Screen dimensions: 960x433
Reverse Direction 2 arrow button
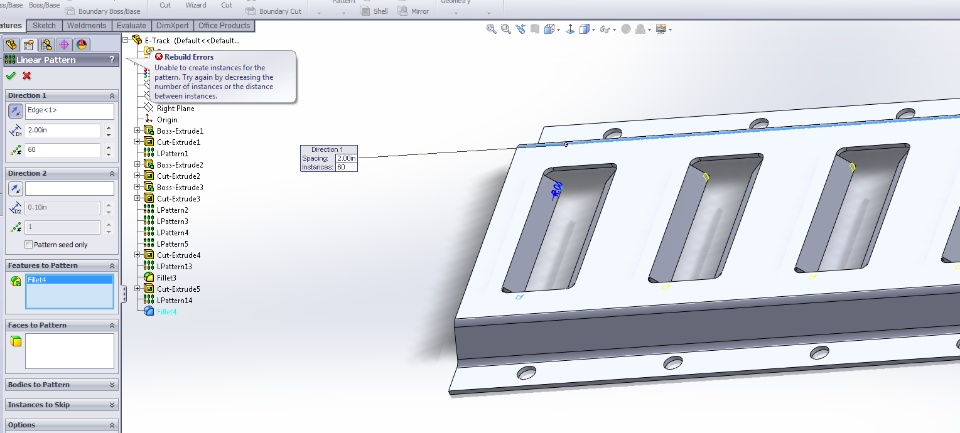point(15,189)
